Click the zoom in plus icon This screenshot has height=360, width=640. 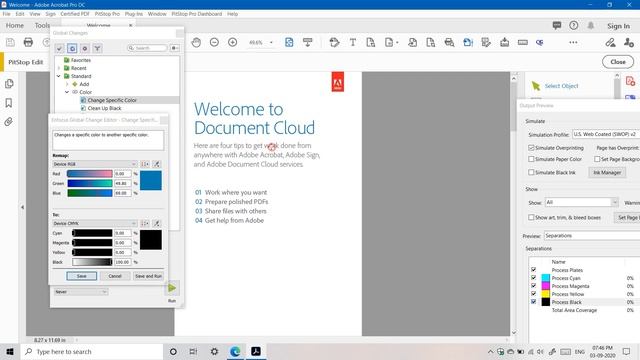click(x=233, y=42)
